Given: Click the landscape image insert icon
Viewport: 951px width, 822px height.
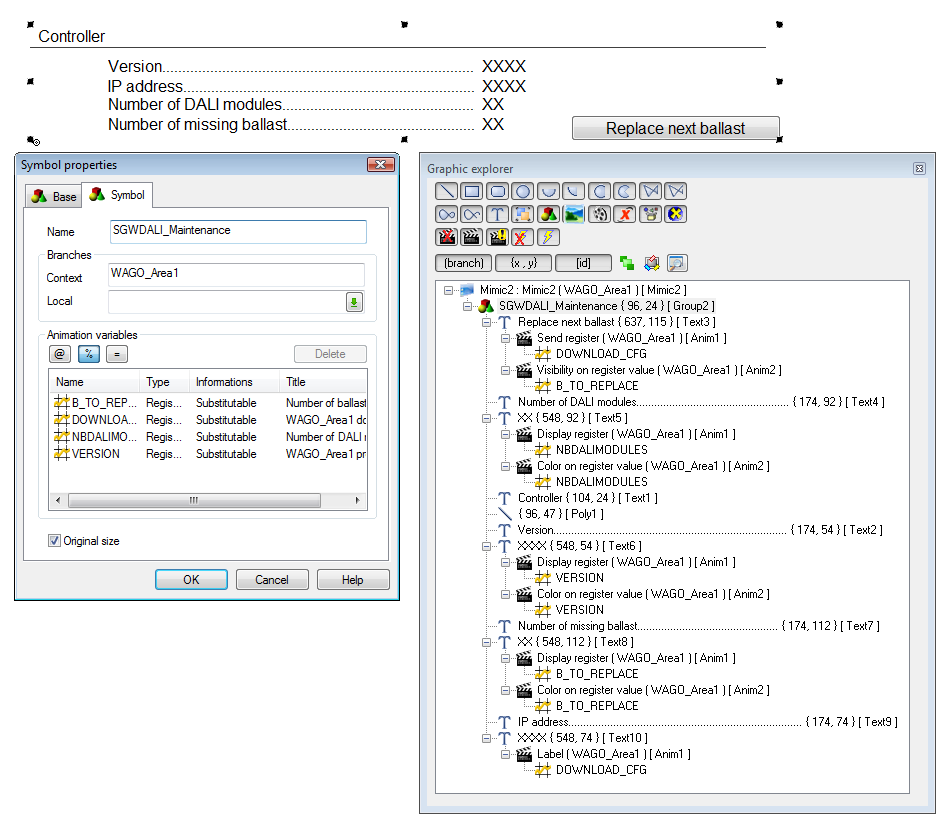Looking at the screenshot, I should click(x=574, y=214).
